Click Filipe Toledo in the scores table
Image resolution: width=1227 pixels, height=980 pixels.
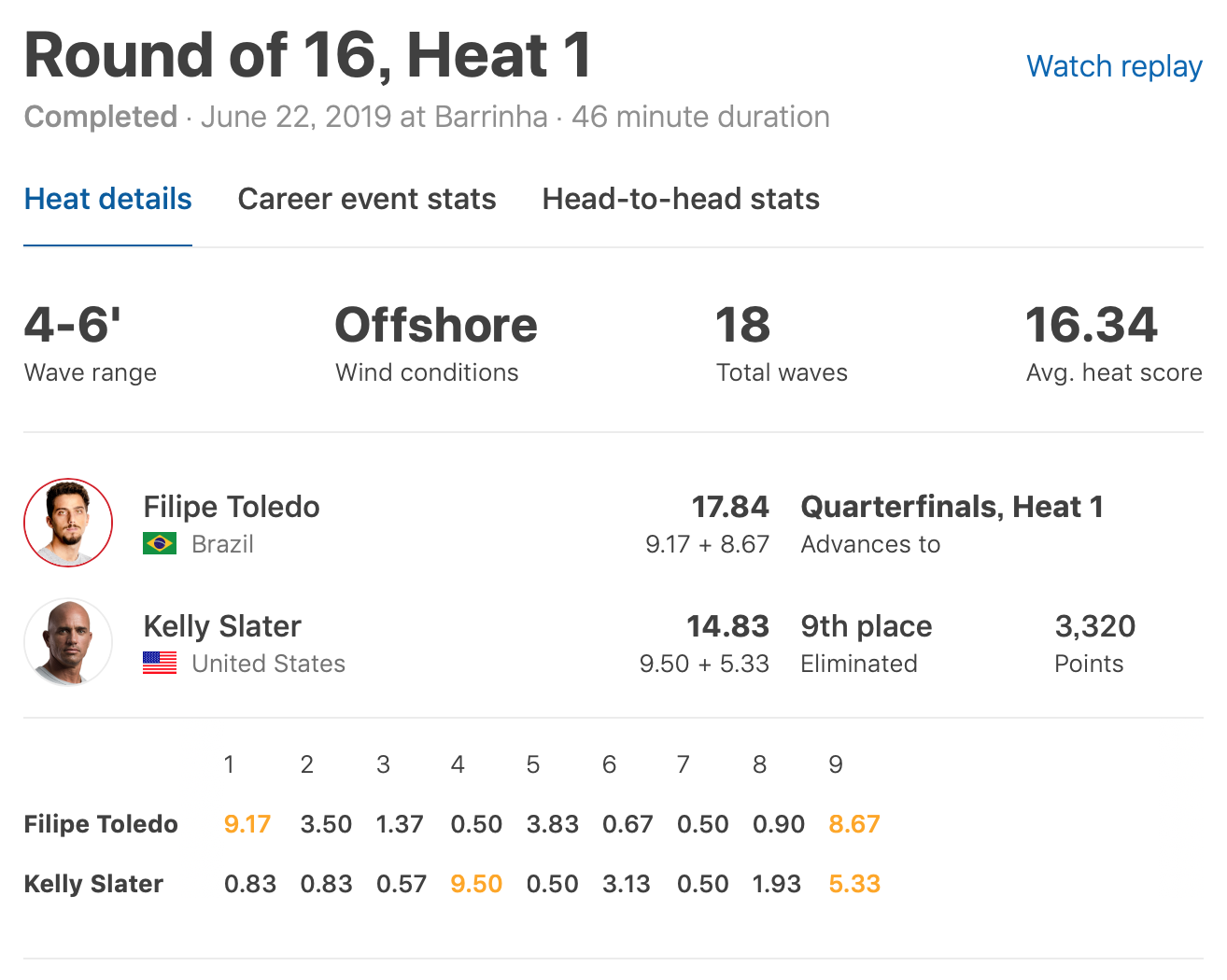tap(101, 824)
